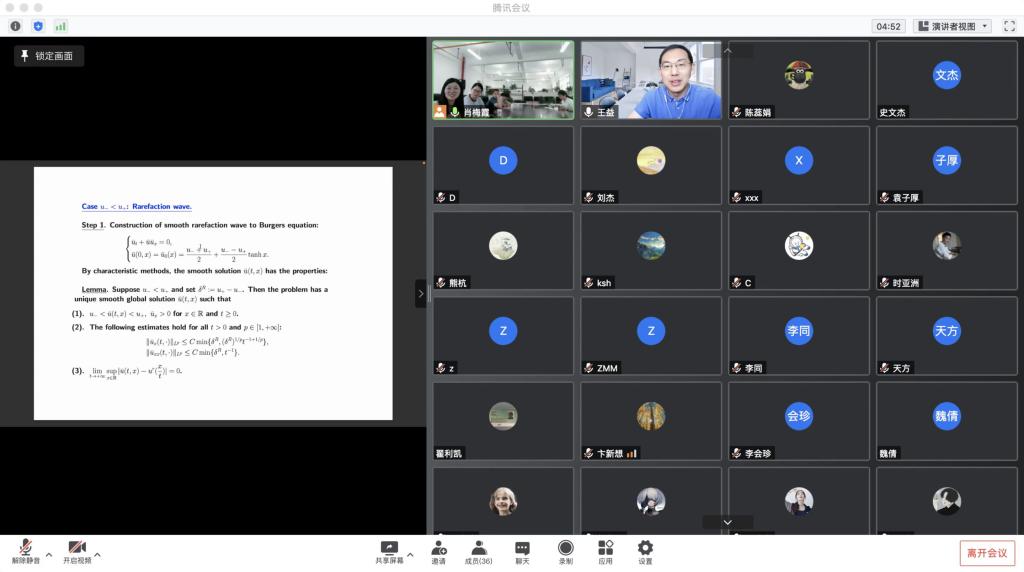This screenshot has width=1024, height=572.
Task: Enter full screen mode icon
Action: [1009, 26]
